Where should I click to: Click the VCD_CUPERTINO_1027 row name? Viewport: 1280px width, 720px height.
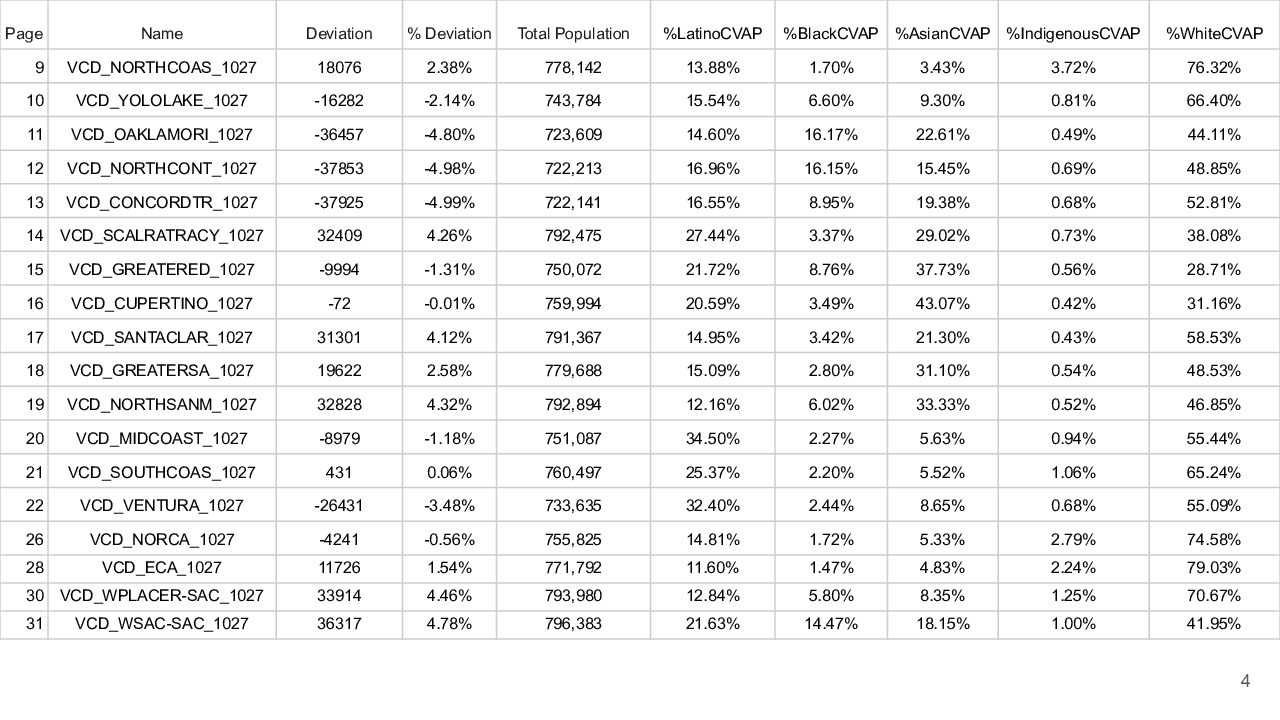(x=162, y=303)
